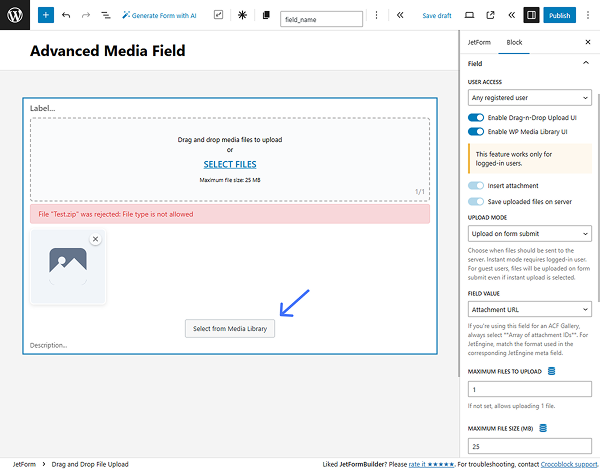
Task: Open preview in new tab icon
Action: coord(490,15)
